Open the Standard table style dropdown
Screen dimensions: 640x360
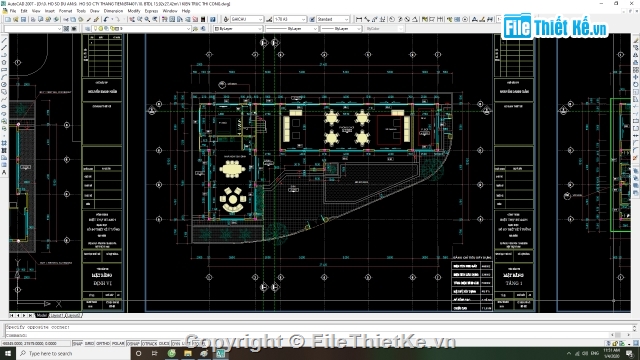[x=333, y=19]
